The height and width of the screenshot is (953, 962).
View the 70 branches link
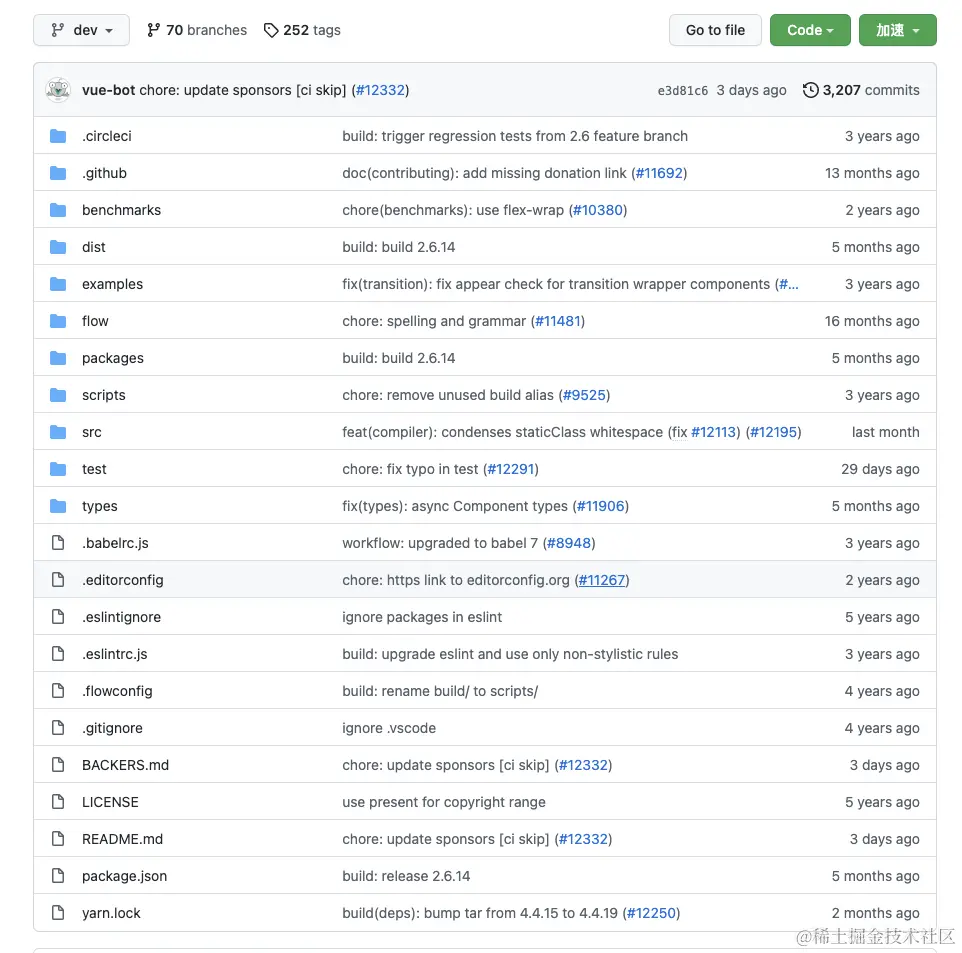point(197,30)
